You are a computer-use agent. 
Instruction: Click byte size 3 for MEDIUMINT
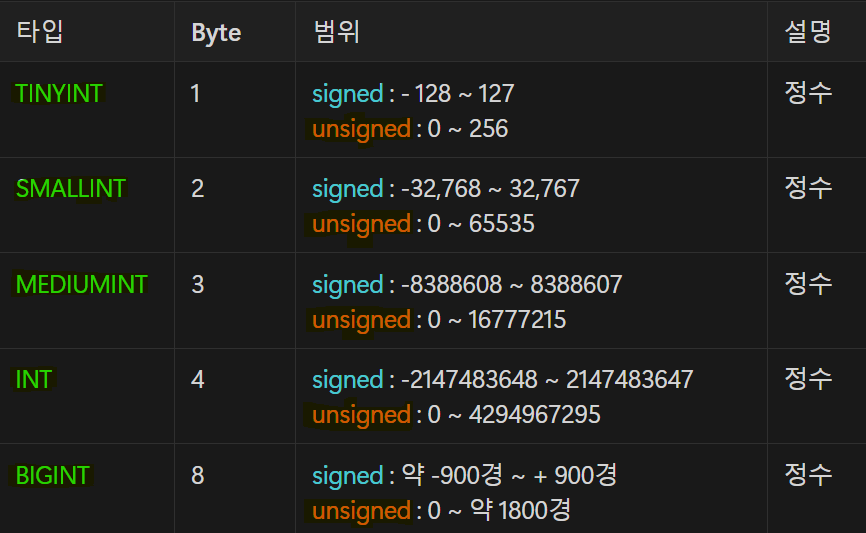(198, 284)
